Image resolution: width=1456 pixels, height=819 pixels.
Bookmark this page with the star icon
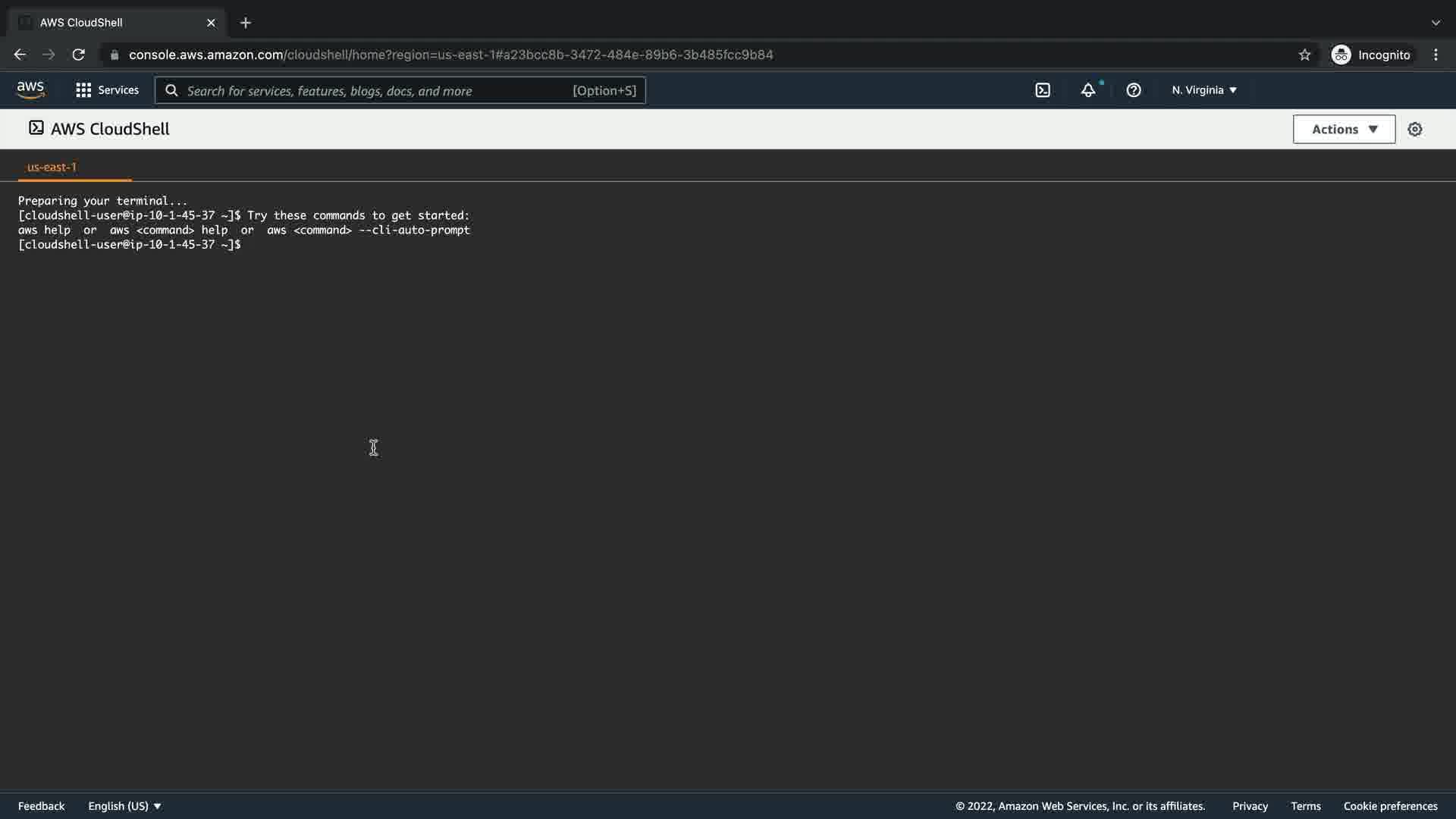(1304, 55)
